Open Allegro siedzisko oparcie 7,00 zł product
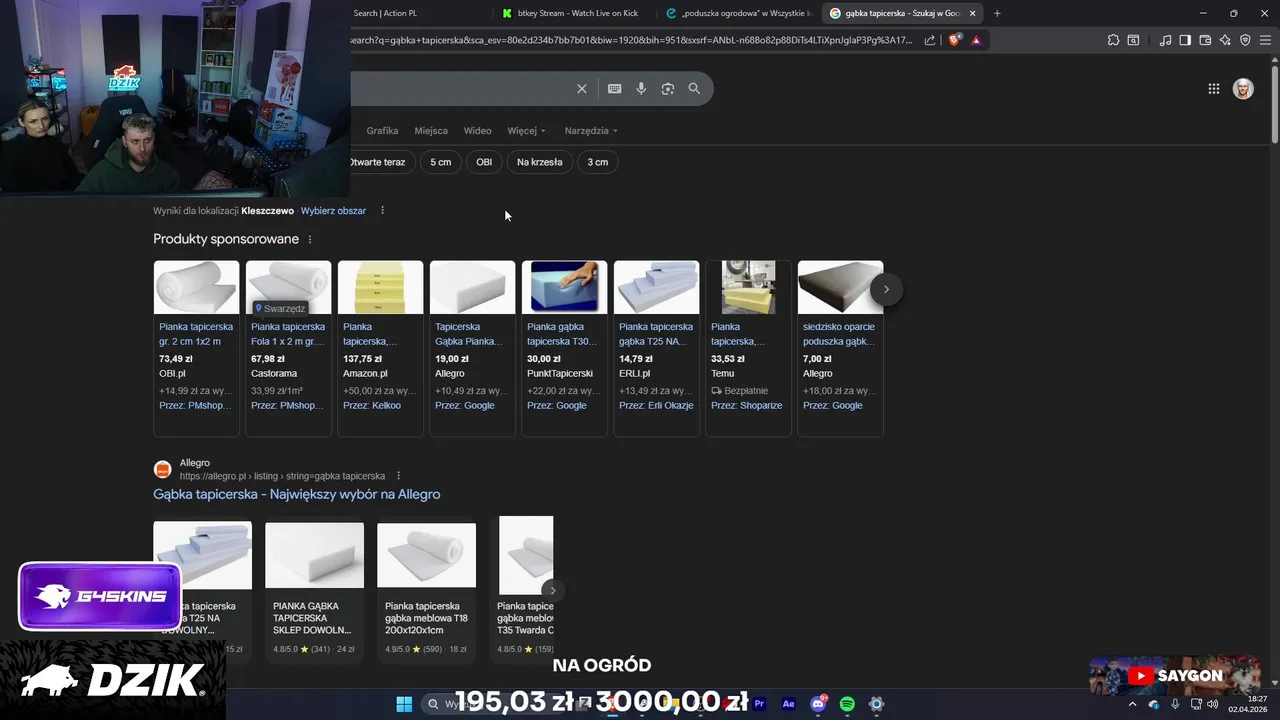Screen dimensions: 1280x720 [x=840, y=348]
